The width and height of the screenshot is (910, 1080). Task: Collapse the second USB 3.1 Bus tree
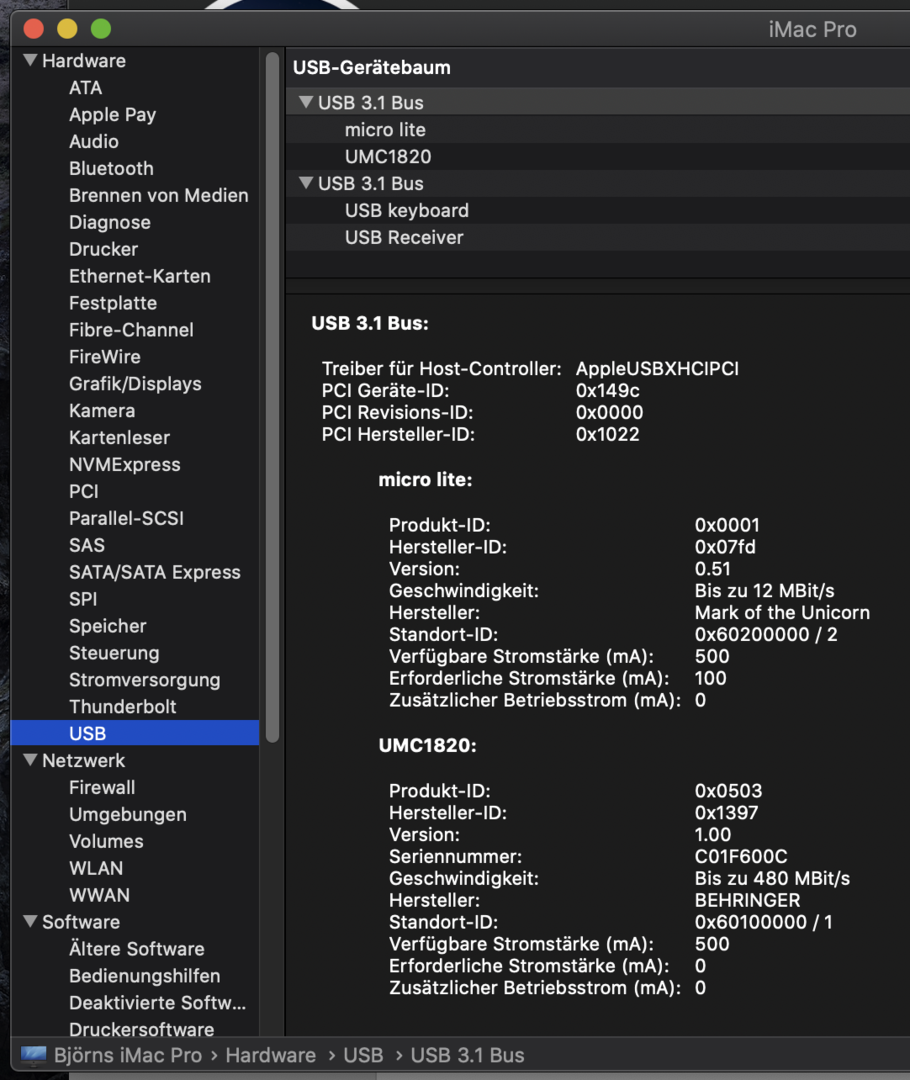click(306, 184)
